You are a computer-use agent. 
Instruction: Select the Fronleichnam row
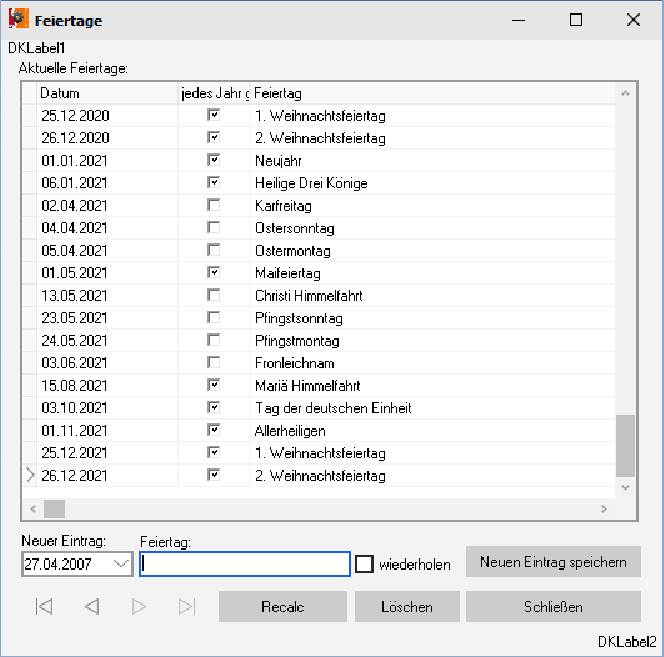pos(294,363)
